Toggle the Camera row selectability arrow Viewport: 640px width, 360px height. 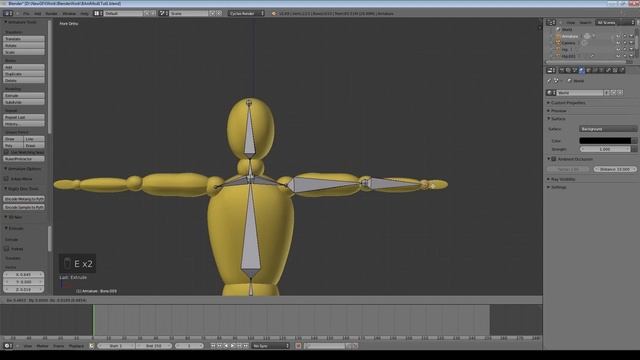pos(624,43)
